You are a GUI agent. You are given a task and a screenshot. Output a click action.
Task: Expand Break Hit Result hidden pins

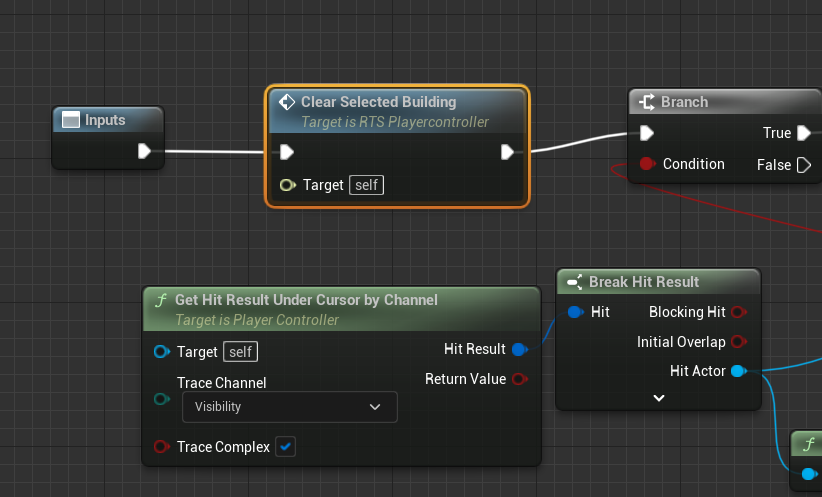pyautogui.click(x=659, y=398)
